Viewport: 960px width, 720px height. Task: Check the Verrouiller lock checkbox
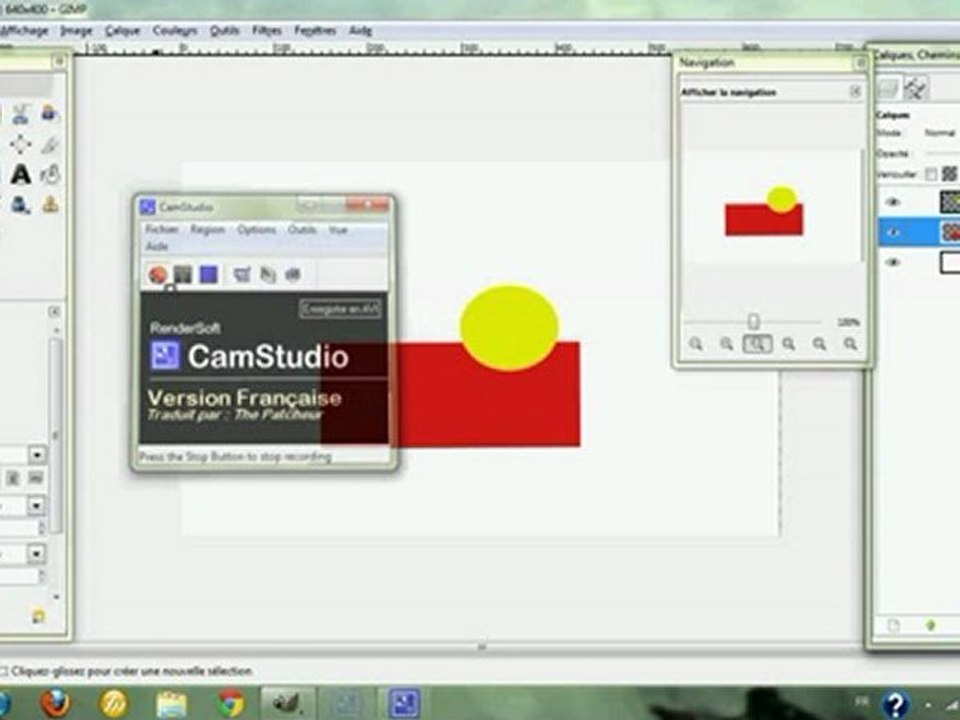(x=931, y=175)
